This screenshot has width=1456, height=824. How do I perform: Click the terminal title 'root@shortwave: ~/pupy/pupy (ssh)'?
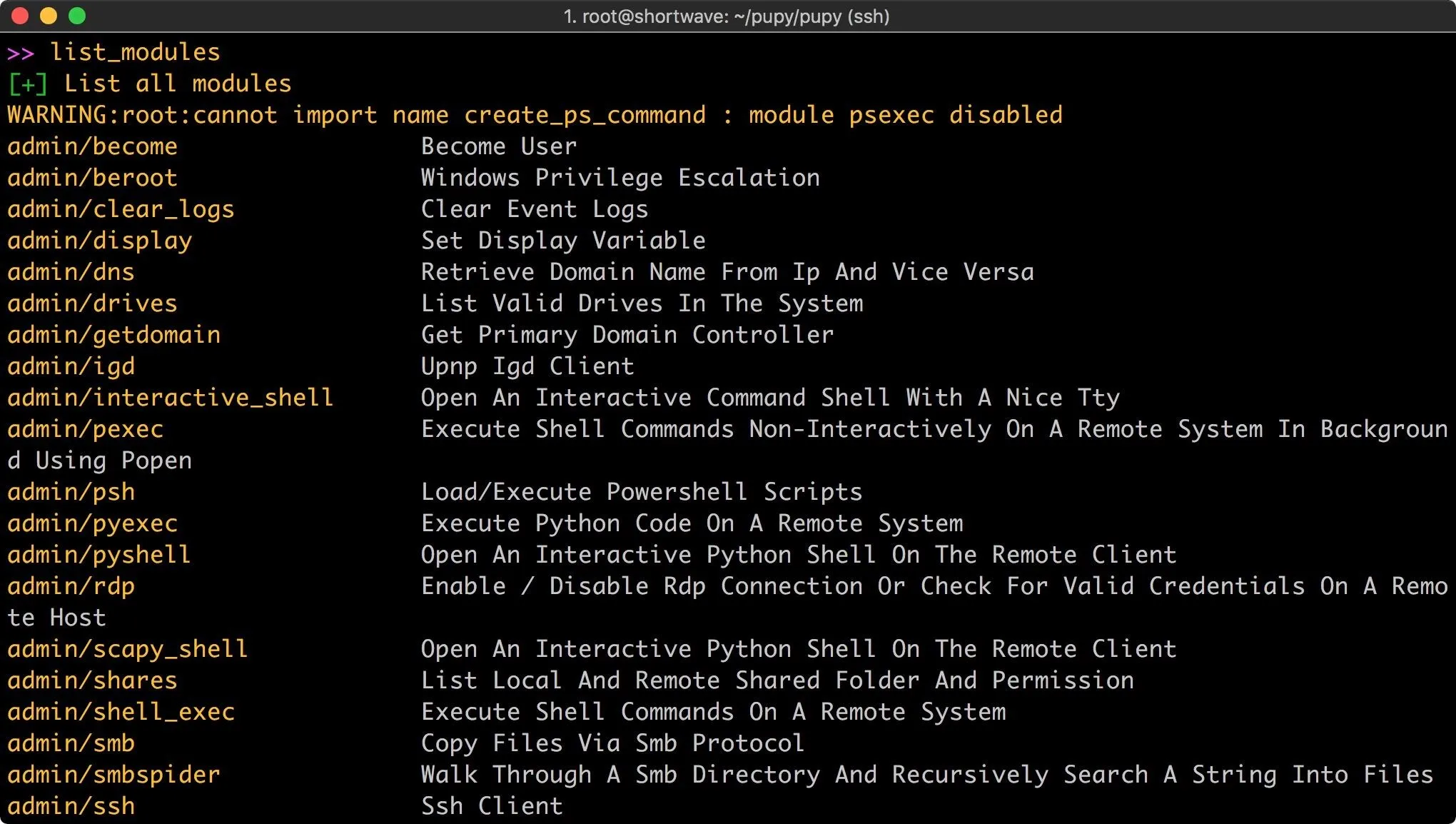(735, 16)
